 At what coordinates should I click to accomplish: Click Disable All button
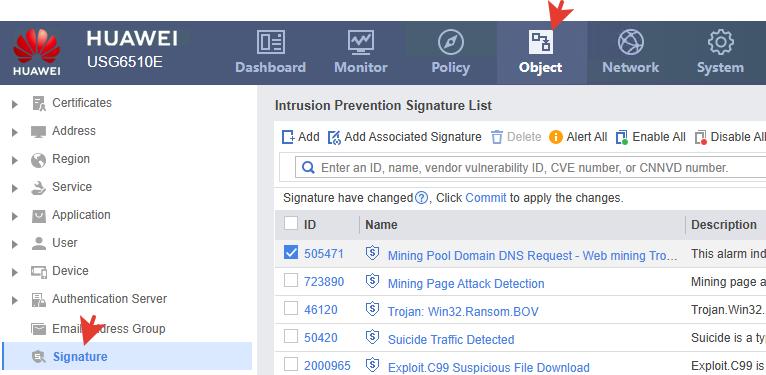pyautogui.click(x=730, y=137)
